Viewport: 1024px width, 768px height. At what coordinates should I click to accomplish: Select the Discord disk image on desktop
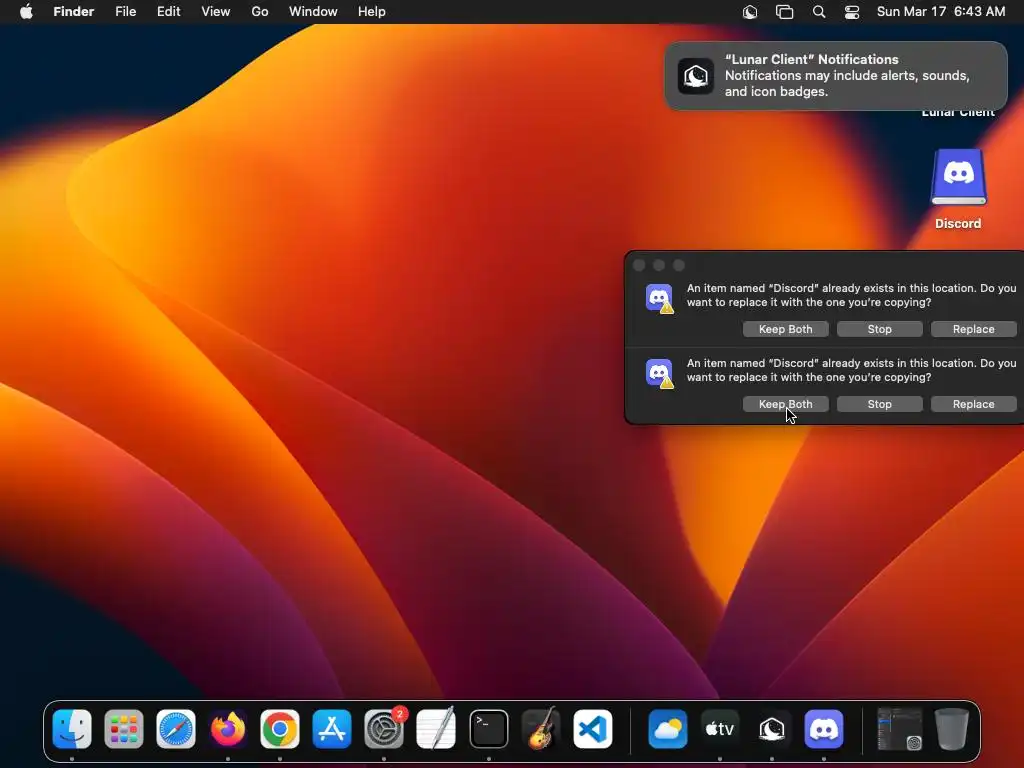click(x=958, y=178)
